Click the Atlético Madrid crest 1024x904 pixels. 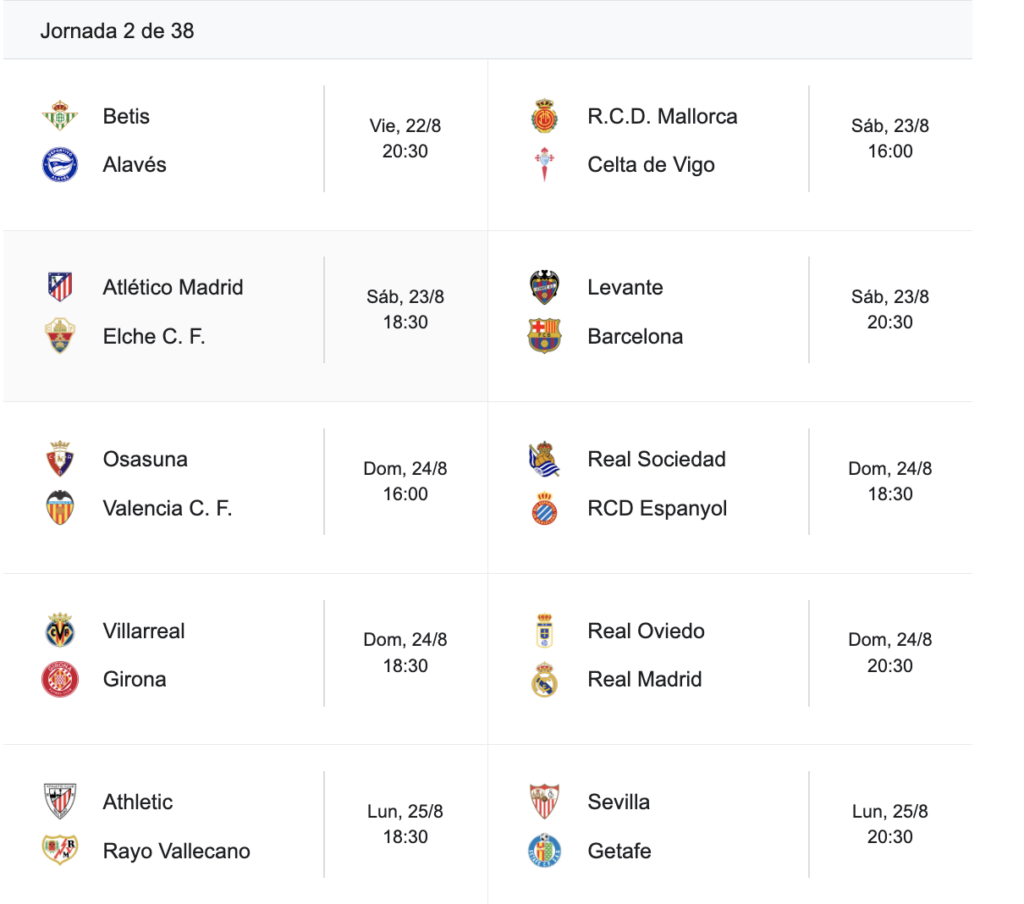[60, 287]
